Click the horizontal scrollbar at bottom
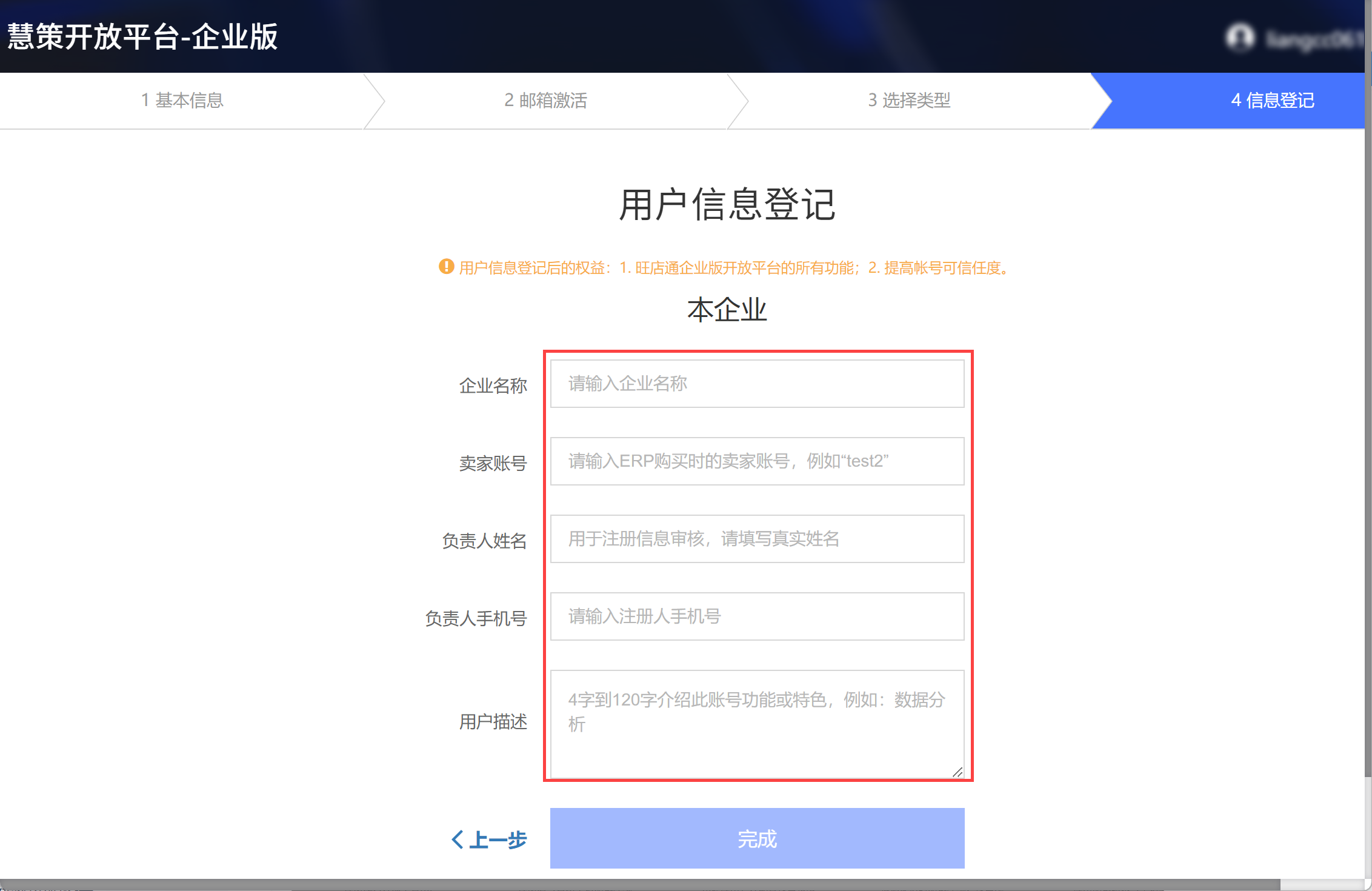This screenshot has height=891, width=1372. coord(640,885)
